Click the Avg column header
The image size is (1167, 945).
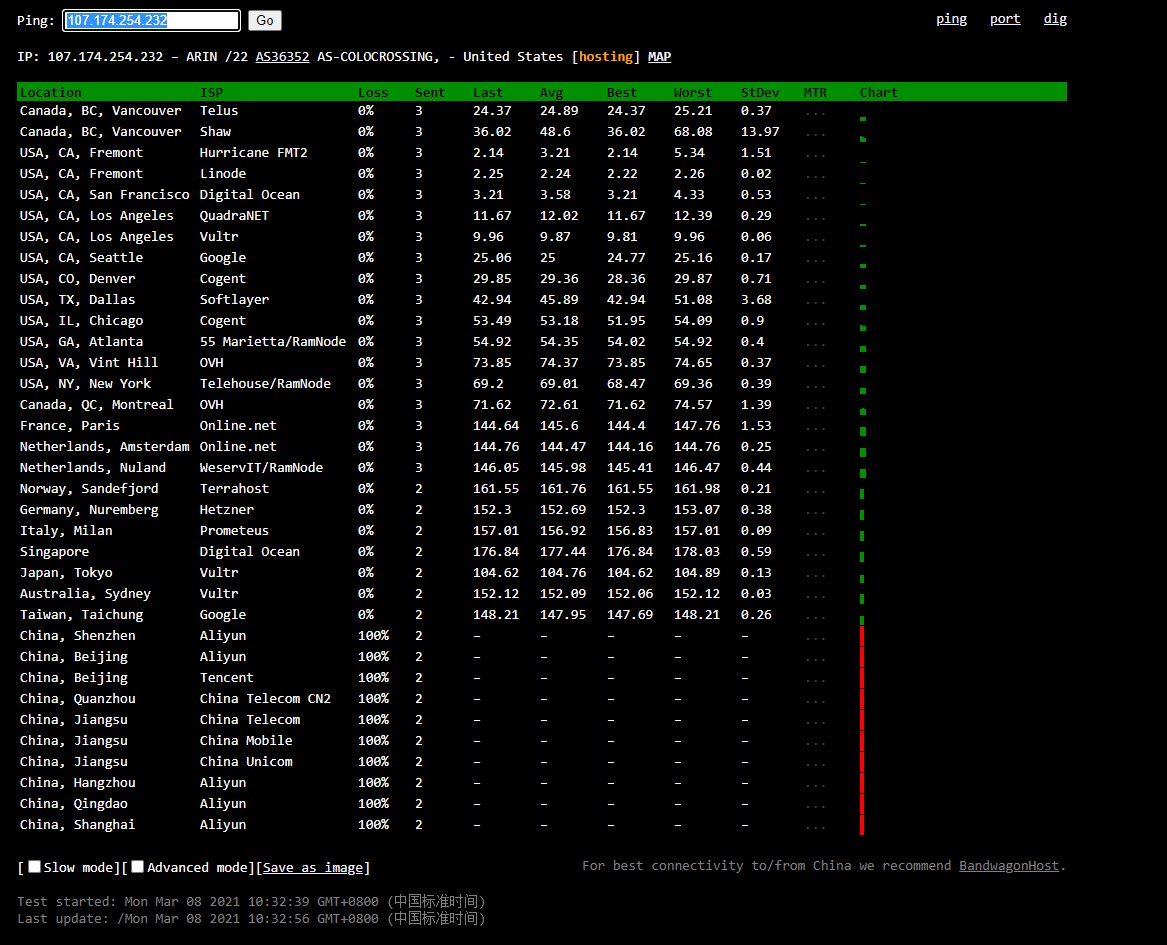click(551, 92)
